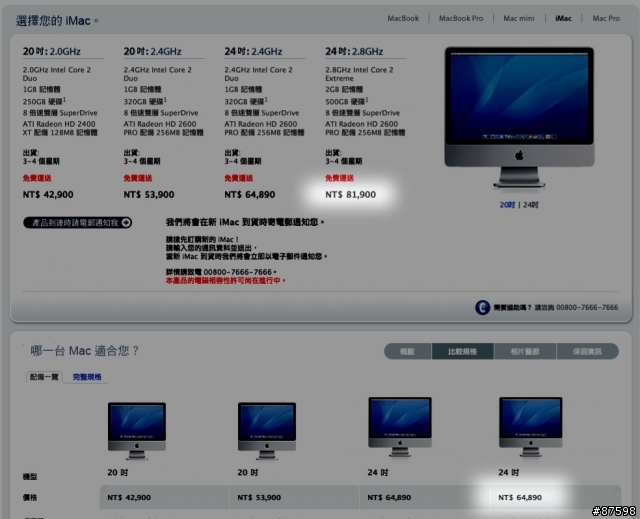The width and height of the screenshot is (640, 519).
Task: Click NT$ 53,900 in comparison table row
Action: pos(259,497)
